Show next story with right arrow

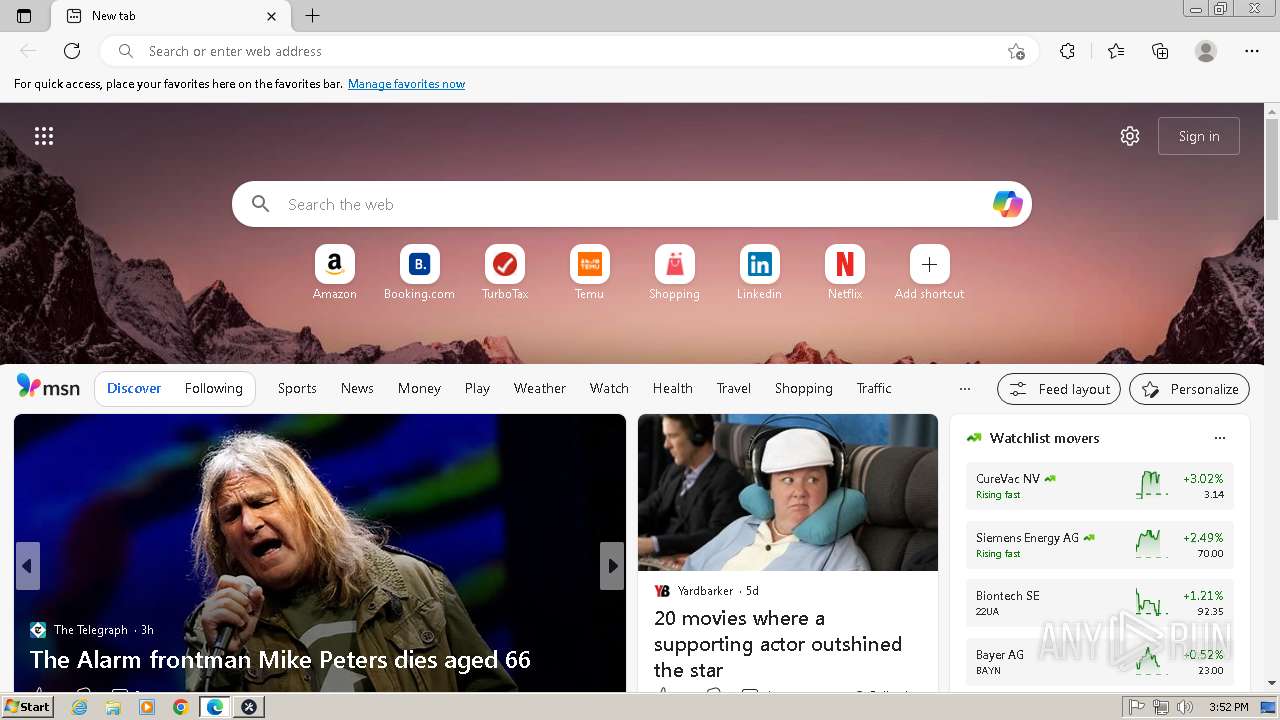coord(612,566)
